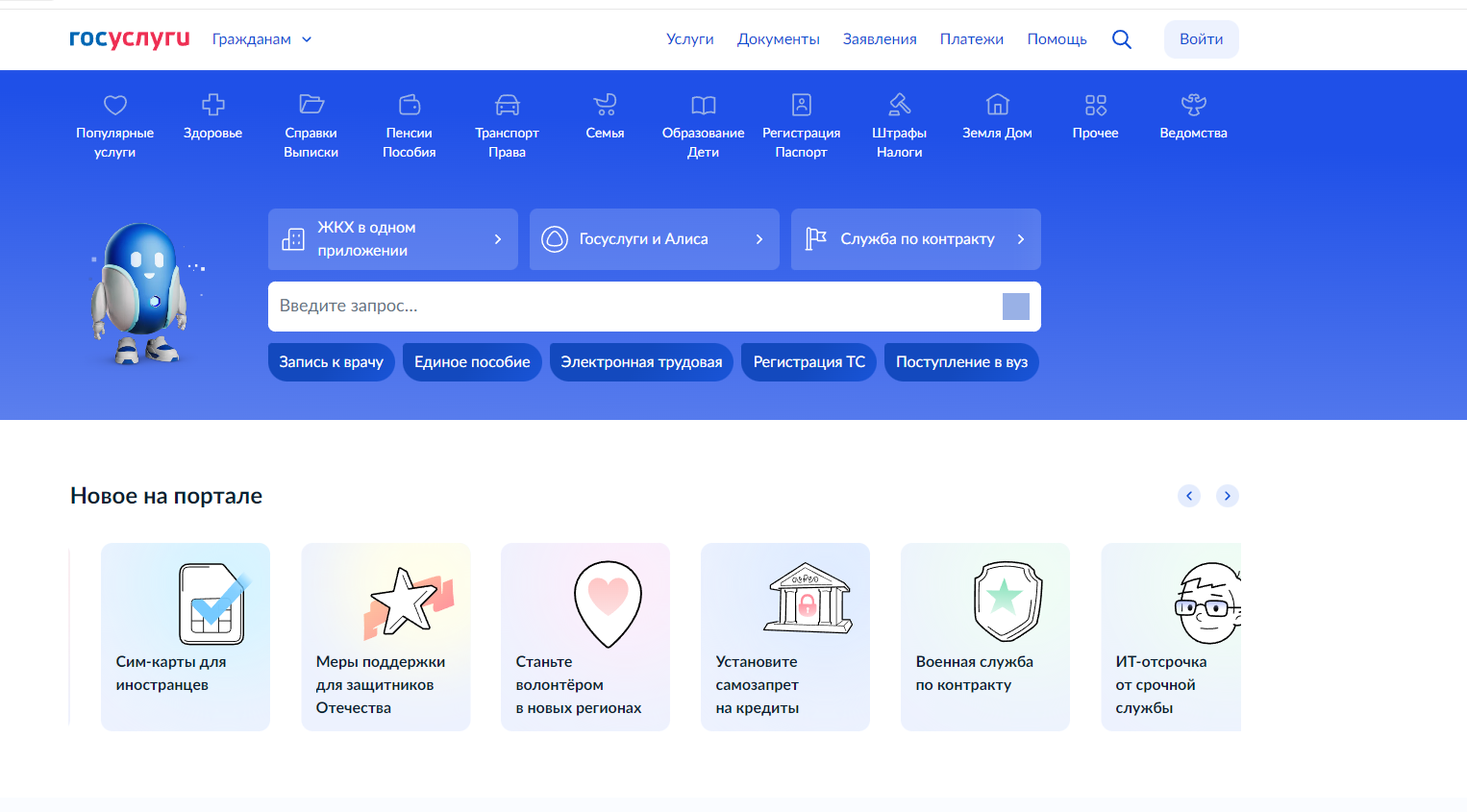Click the Alice circle icon
Viewport: 1467px width, 812px height.
coord(555,239)
